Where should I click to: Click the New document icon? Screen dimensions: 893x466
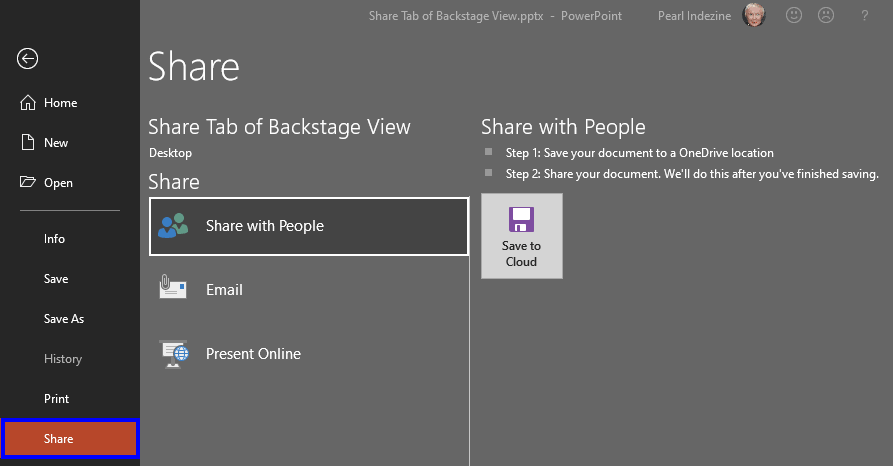(x=27, y=142)
